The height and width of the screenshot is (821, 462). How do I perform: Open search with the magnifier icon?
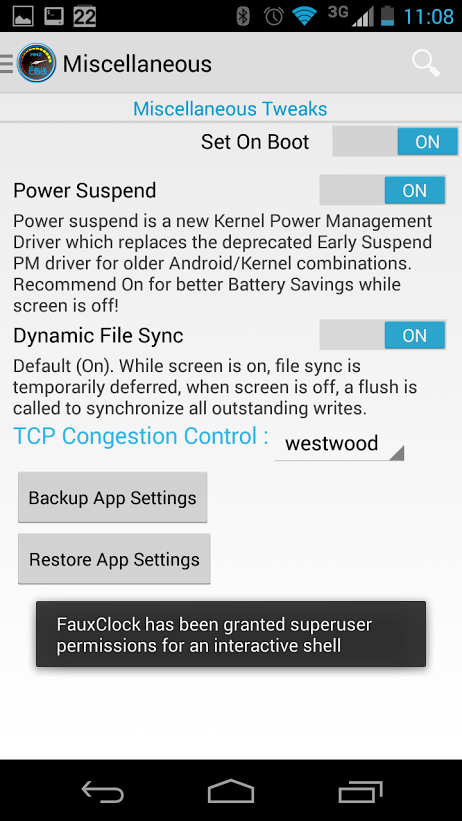coord(425,63)
